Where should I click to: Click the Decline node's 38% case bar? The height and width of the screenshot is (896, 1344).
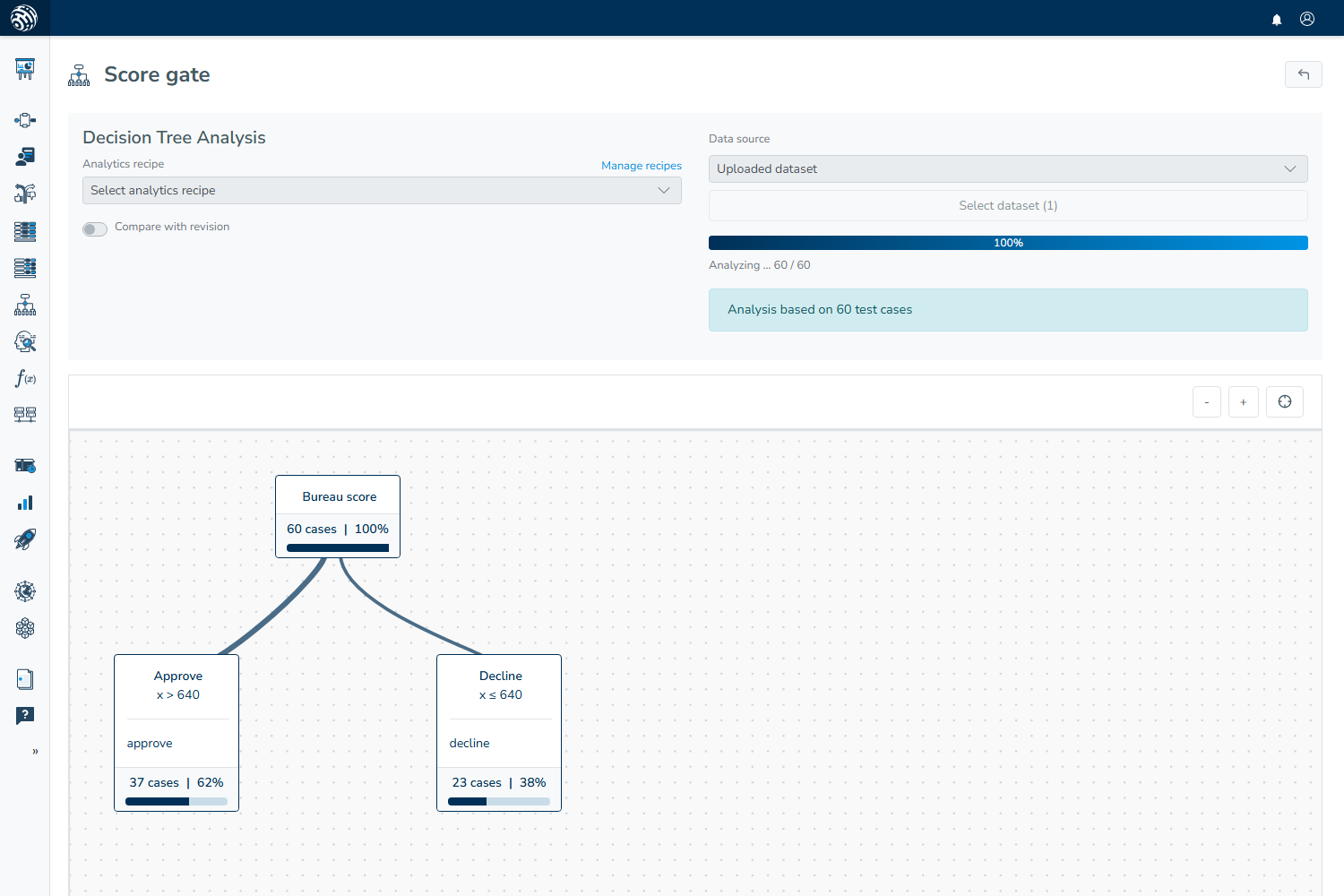click(x=499, y=802)
